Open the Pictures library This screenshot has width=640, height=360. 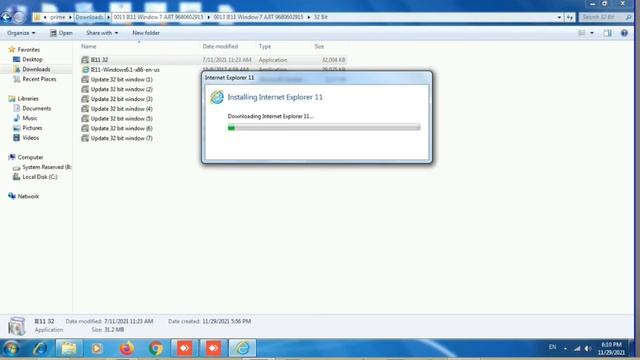coord(32,128)
